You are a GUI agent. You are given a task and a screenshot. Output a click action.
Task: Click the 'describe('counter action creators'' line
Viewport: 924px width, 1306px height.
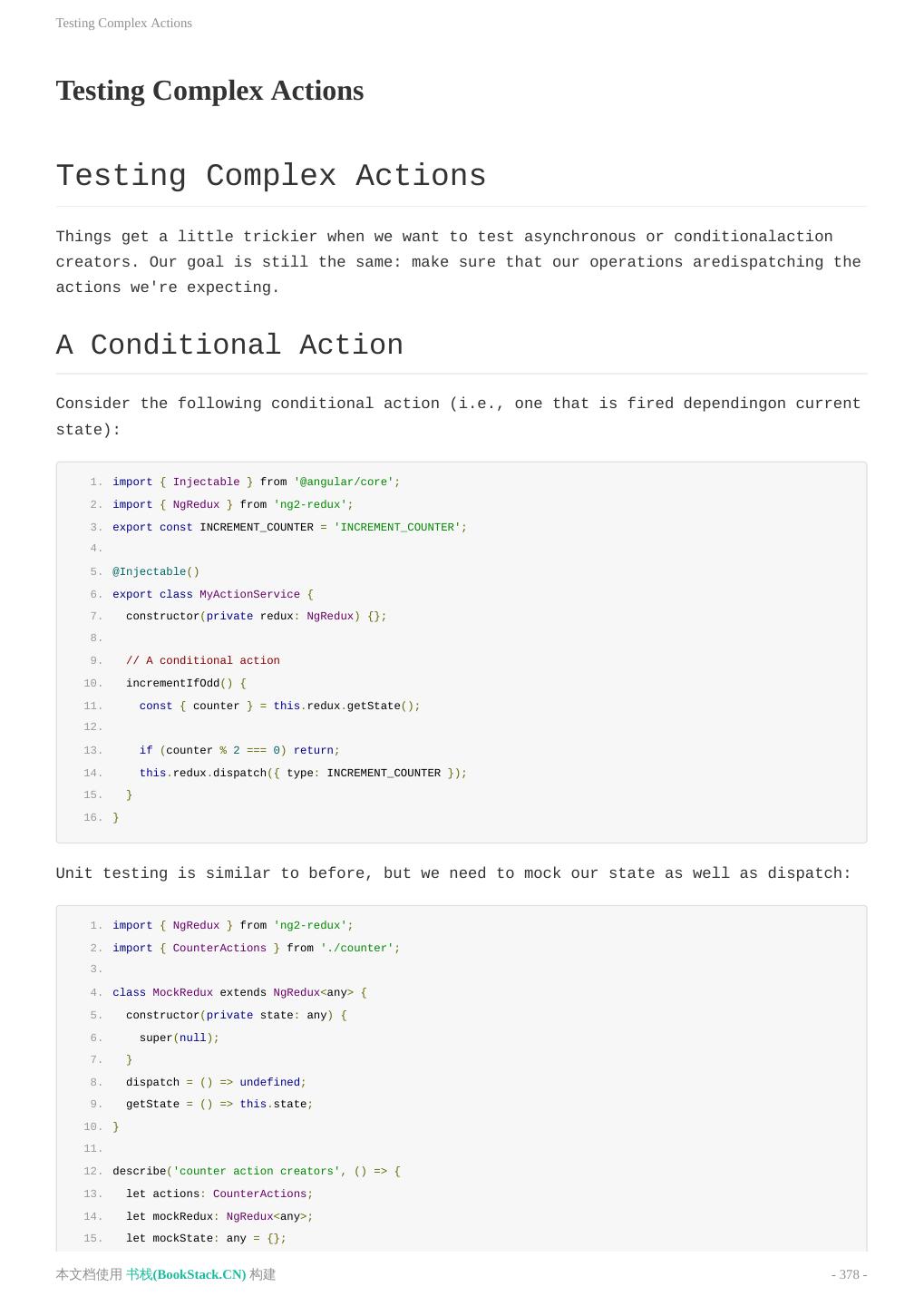coord(256,1171)
